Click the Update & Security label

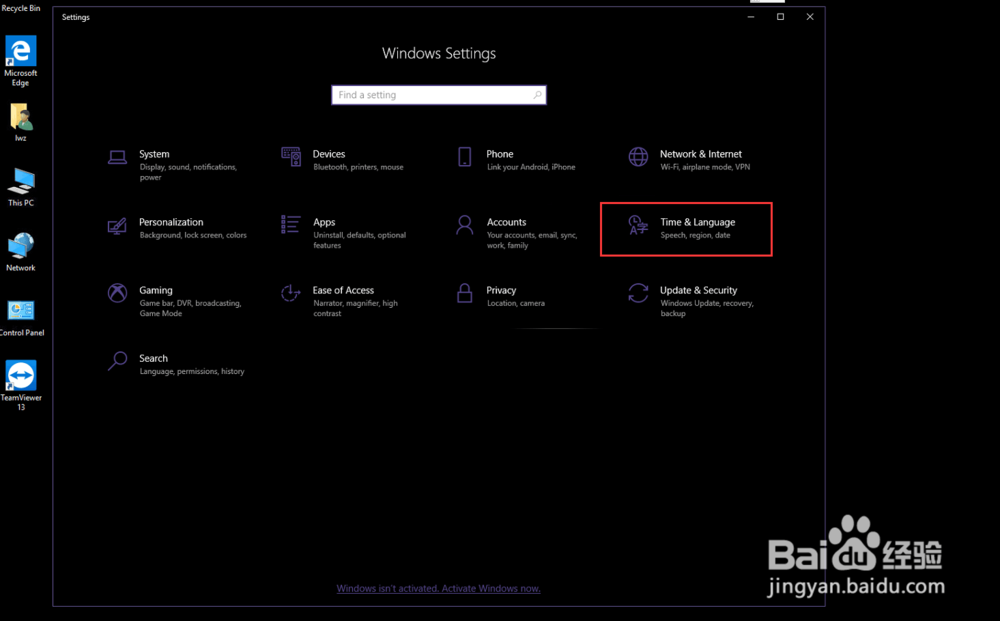coord(698,291)
